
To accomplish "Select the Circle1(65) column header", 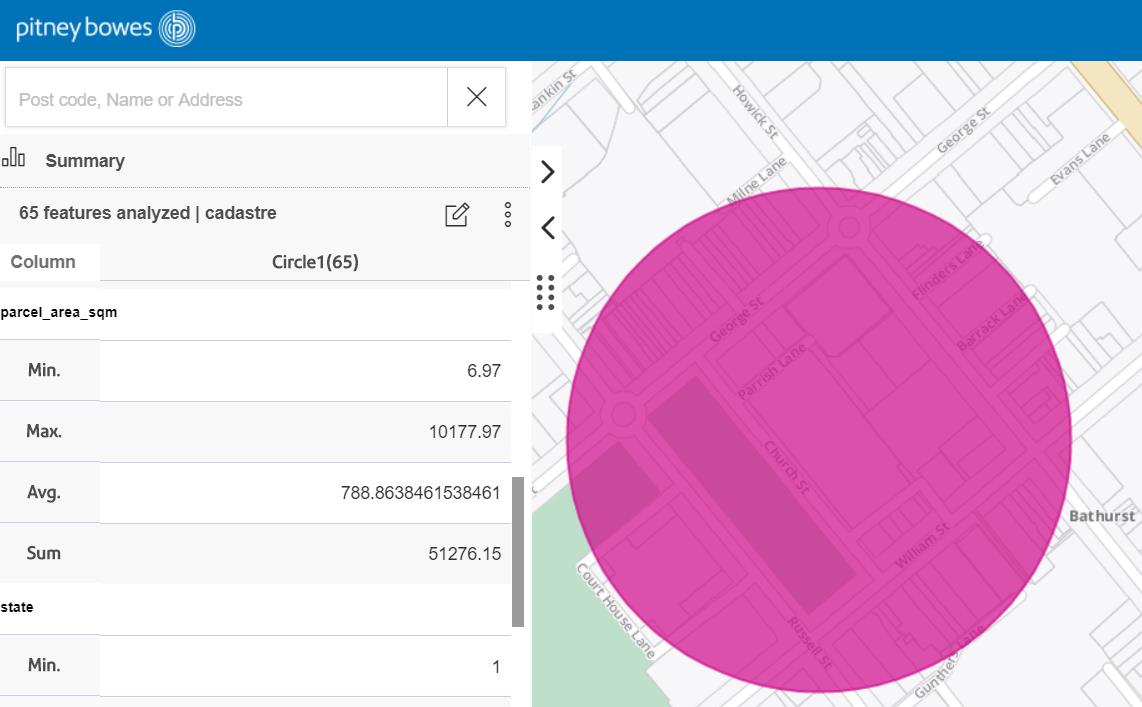I will coord(315,262).
